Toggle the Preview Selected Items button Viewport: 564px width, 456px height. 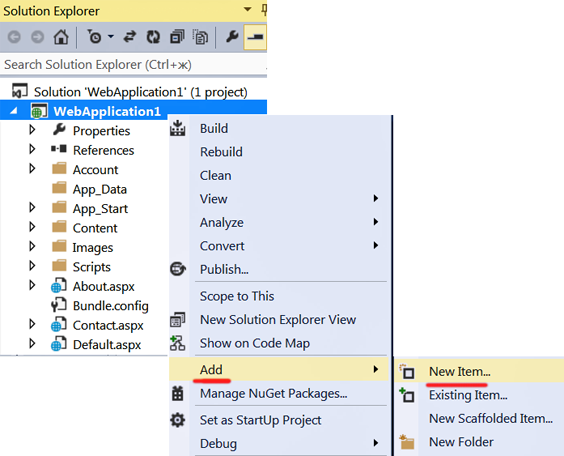click(x=255, y=37)
